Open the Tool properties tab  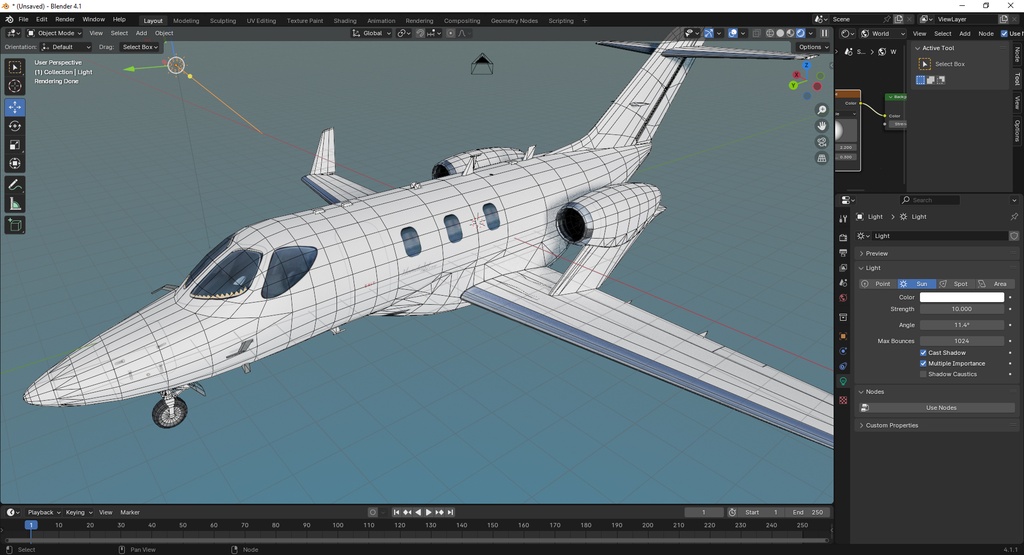843,219
